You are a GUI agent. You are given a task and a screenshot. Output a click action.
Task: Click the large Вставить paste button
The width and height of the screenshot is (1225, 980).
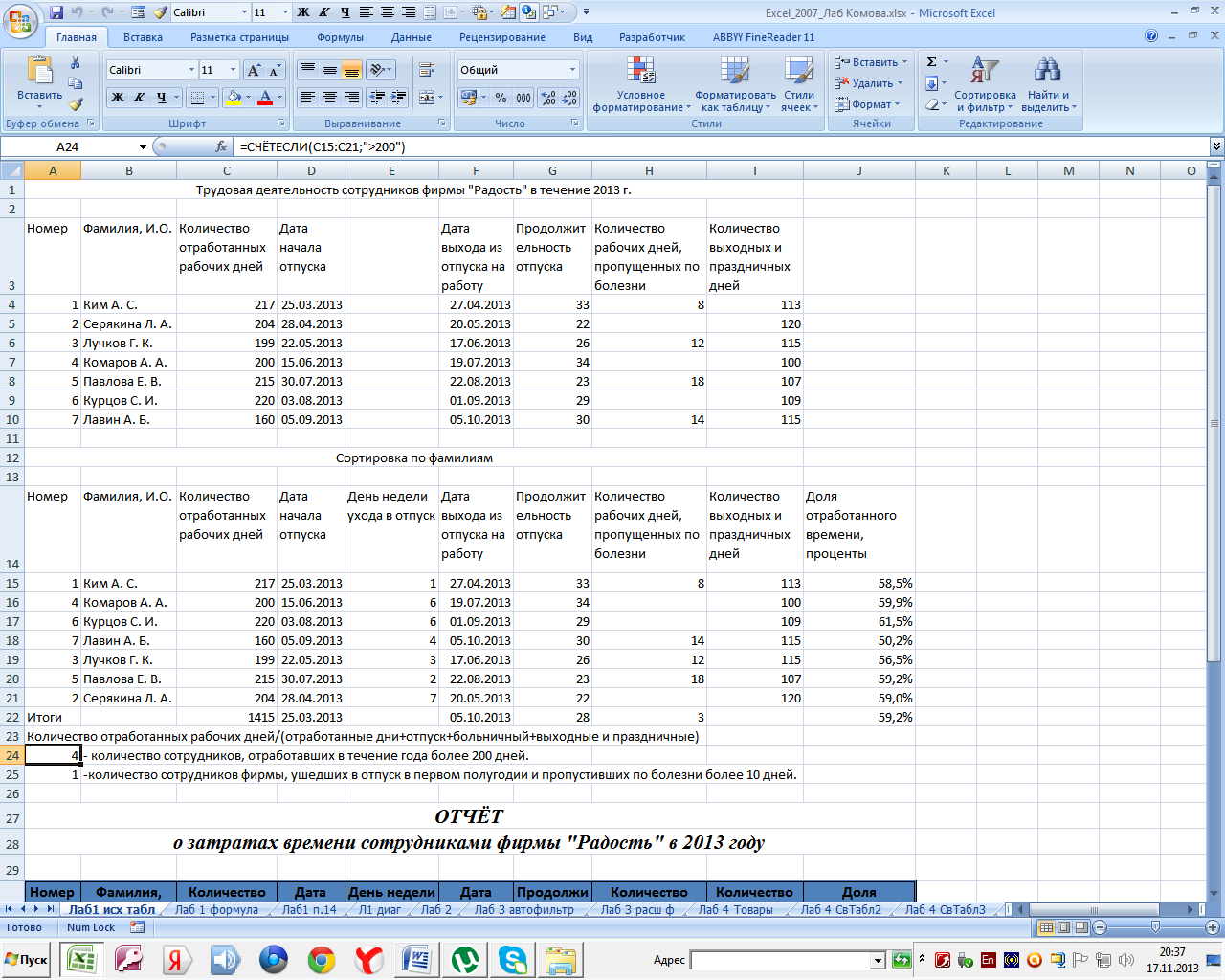[x=39, y=78]
